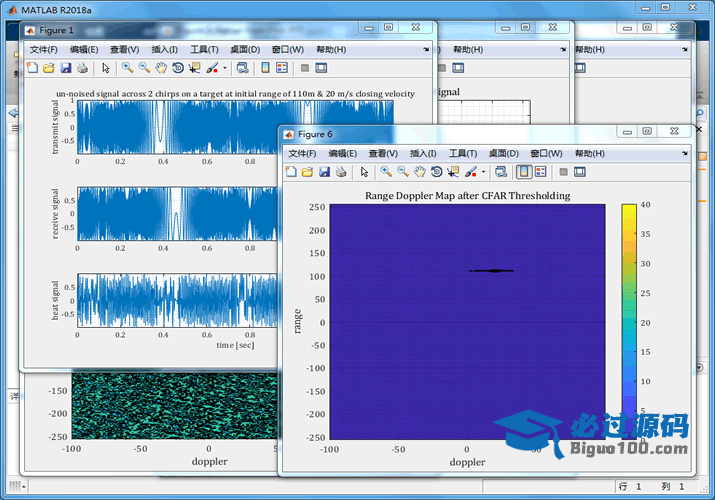Screen dimensions: 715x500
Task: Click Print icon in Figure 6 toolbar
Action: coord(341,172)
